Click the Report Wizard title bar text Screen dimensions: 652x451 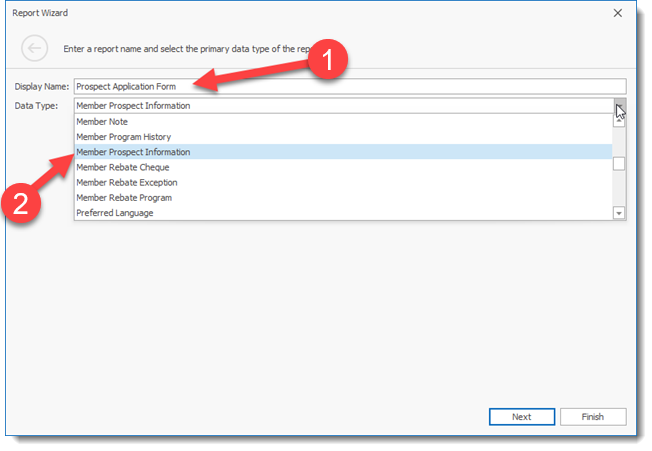(x=41, y=13)
